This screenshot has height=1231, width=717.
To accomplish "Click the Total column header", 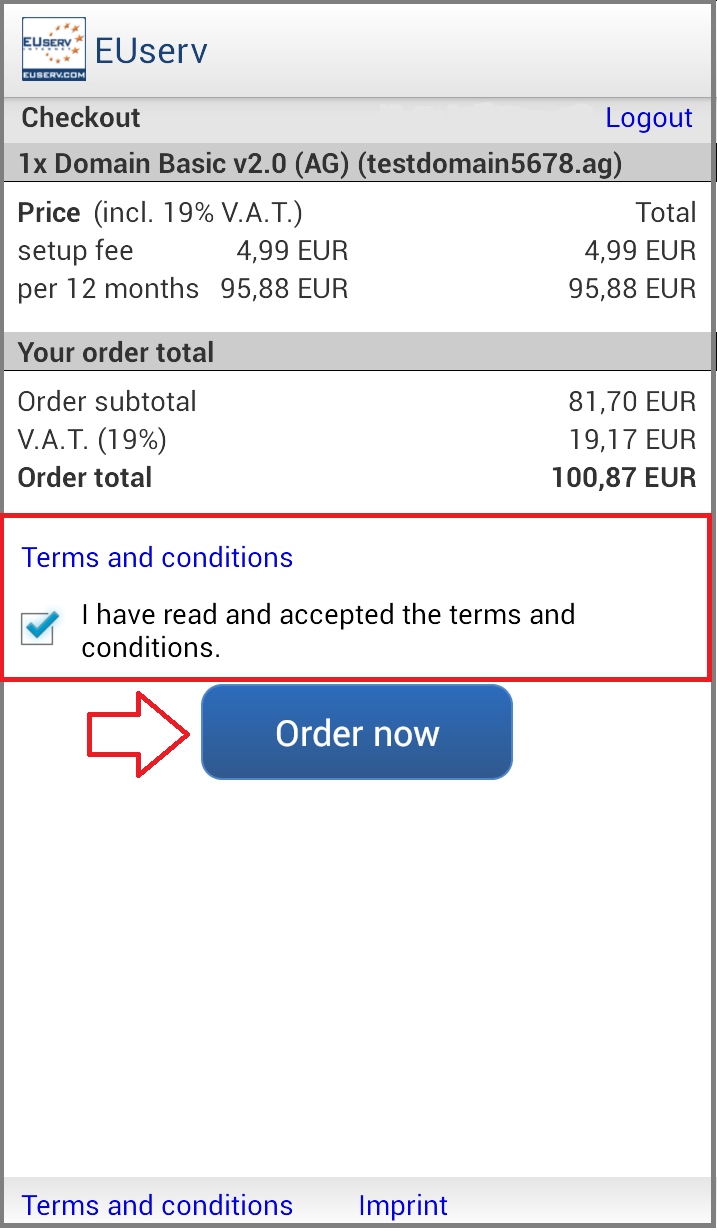I will coord(666,212).
